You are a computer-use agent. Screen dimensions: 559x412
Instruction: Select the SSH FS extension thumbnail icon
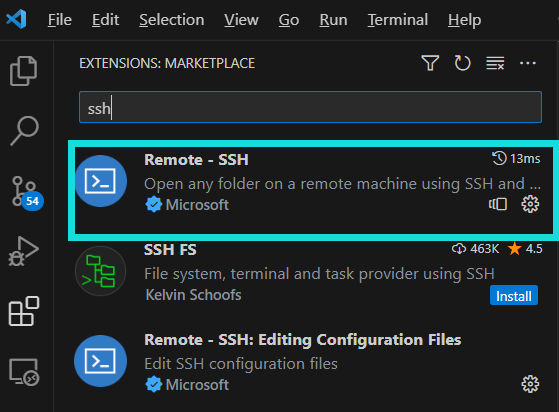101,271
